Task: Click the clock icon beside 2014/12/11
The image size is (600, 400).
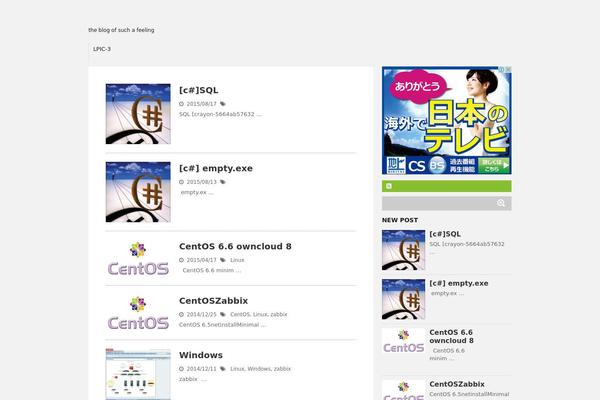Action: click(x=181, y=369)
